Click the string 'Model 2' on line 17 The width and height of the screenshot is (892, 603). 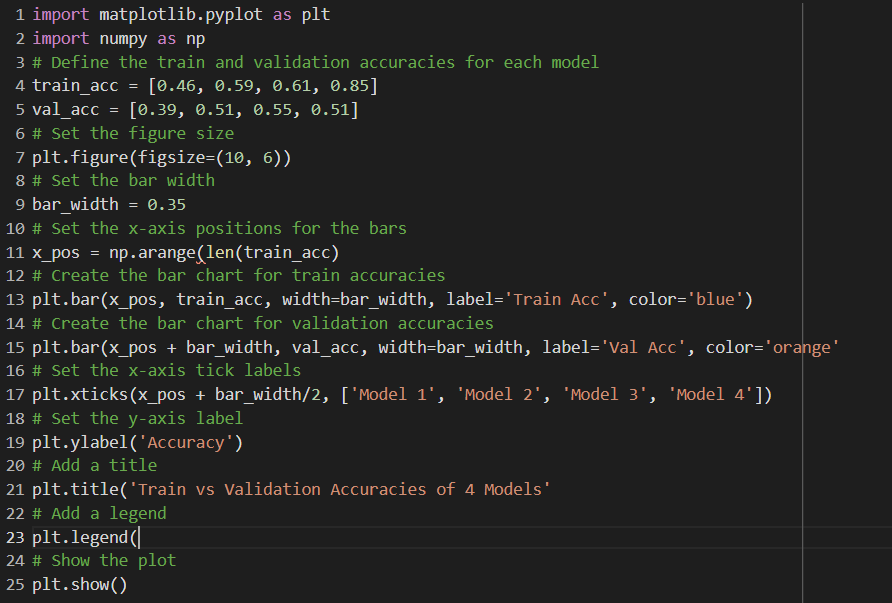pyautogui.click(x=498, y=394)
